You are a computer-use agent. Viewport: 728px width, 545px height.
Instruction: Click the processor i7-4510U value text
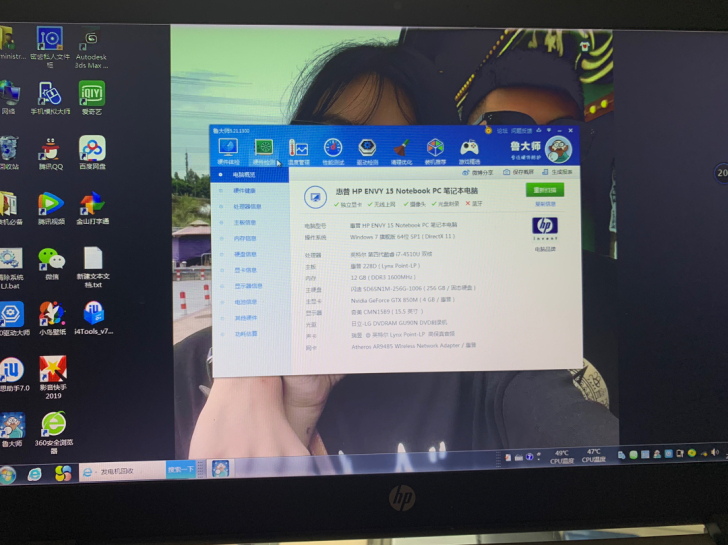click(x=391, y=254)
